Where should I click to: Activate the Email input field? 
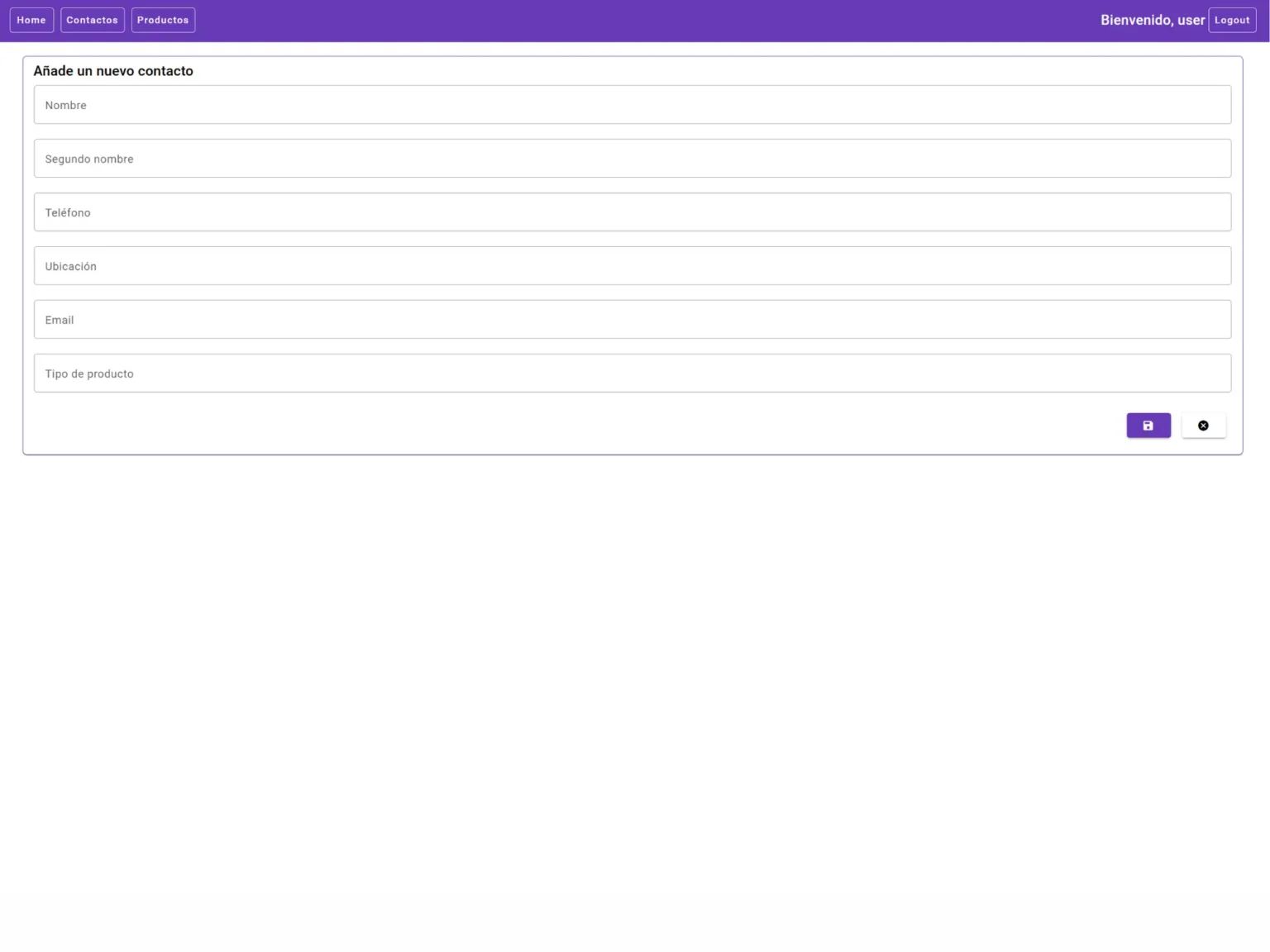click(x=633, y=320)
